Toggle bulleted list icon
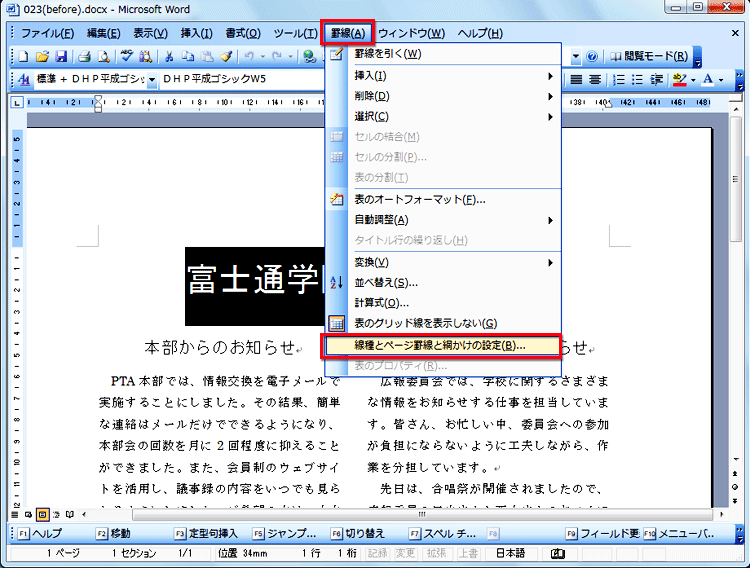The height and width of the screenshot is (568, 750). click(637, 79)
